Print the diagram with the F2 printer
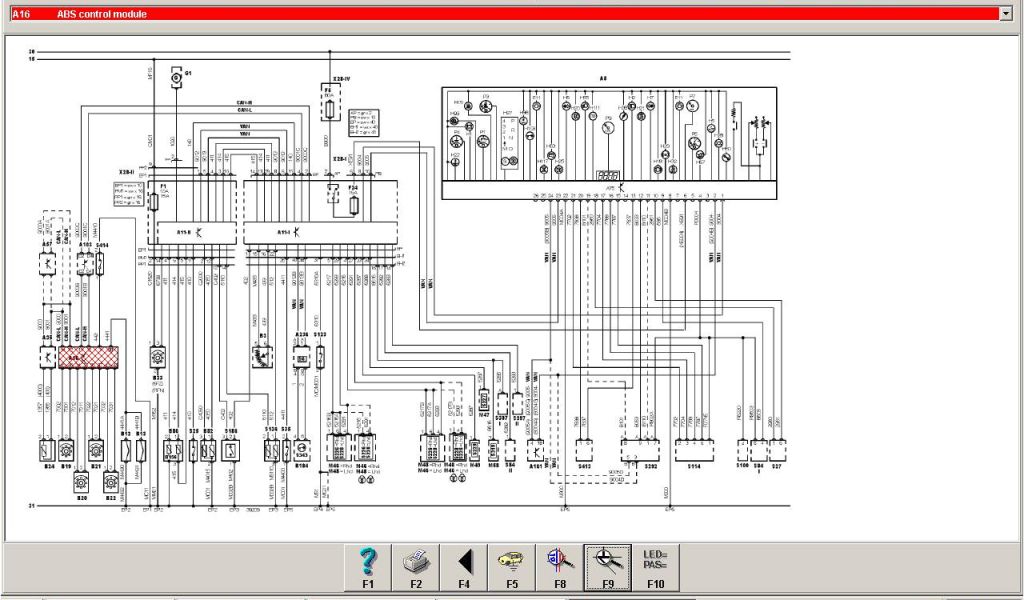 click(415, 566)
